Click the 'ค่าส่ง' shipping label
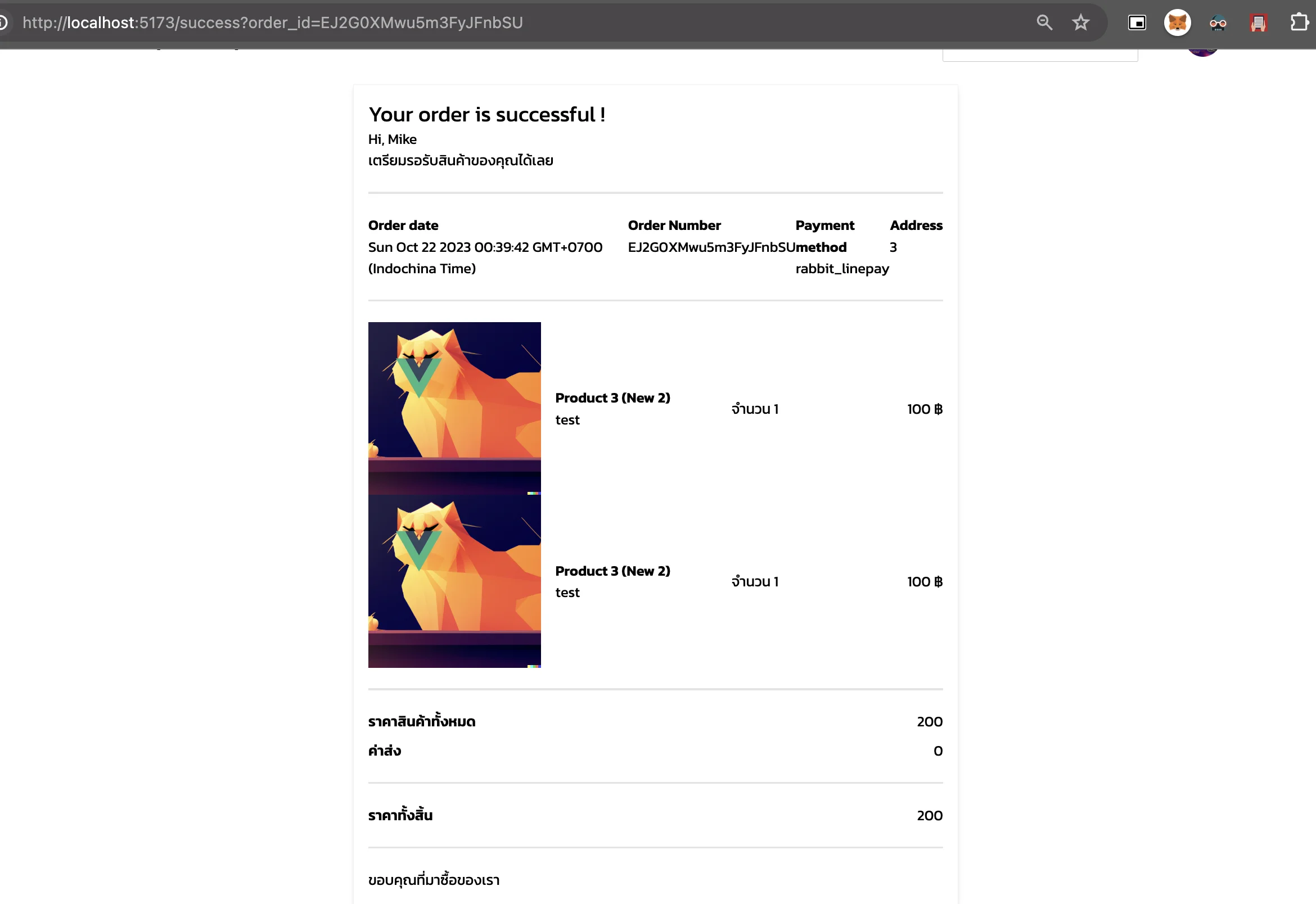The image size is (1316, 904). [x=385, y=751]
